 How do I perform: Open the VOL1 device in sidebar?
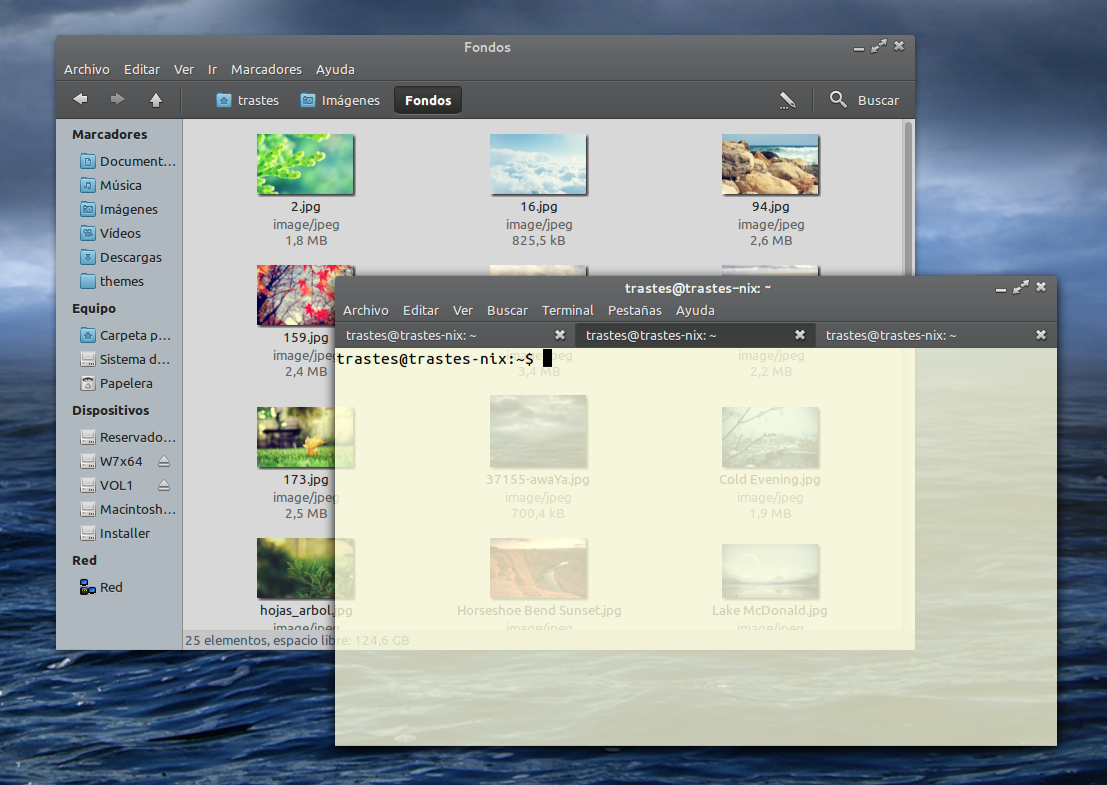pyautogui.click(x=107, y=485)
